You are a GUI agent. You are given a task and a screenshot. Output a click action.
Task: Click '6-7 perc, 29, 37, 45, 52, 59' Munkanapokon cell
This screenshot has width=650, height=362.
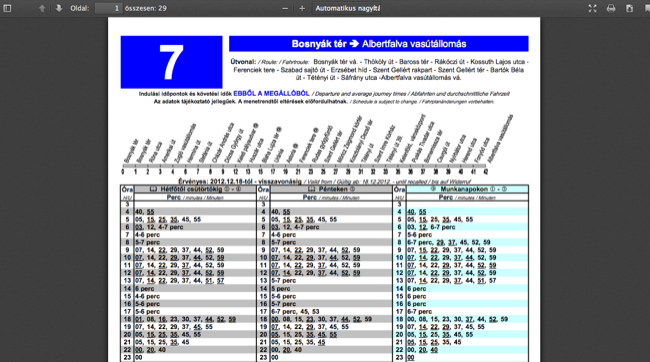click(449, 242)
